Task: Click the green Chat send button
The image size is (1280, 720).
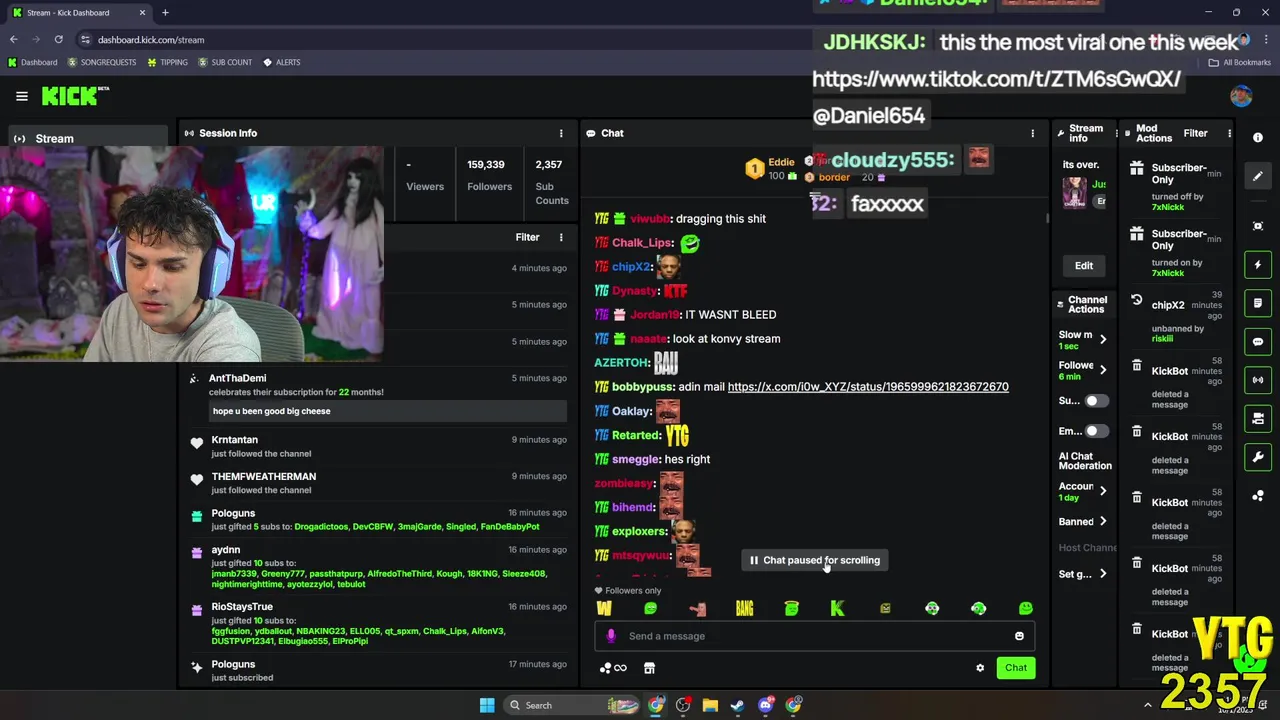Action: point(1016,668)
